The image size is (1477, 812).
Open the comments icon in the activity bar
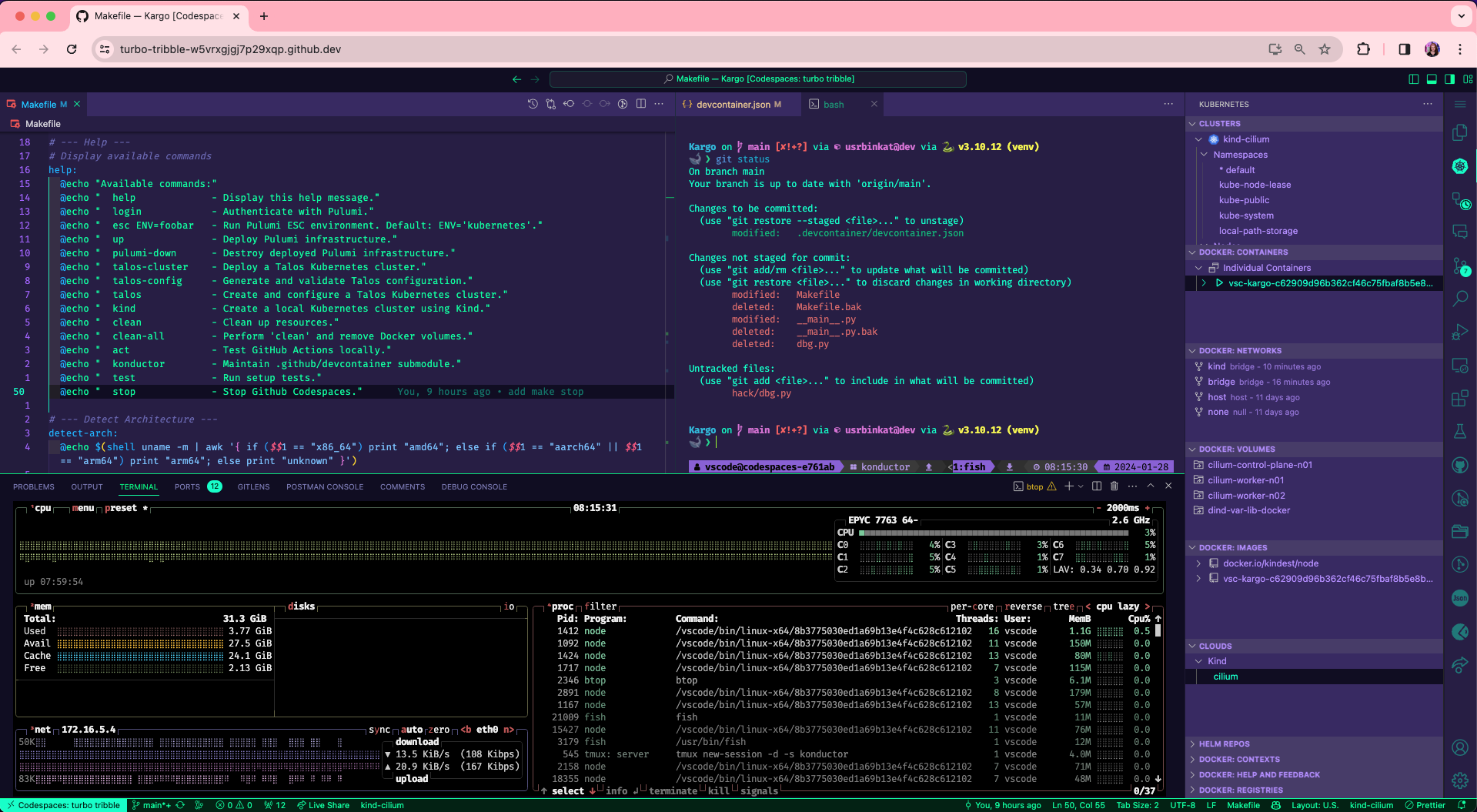[1459, 232]
